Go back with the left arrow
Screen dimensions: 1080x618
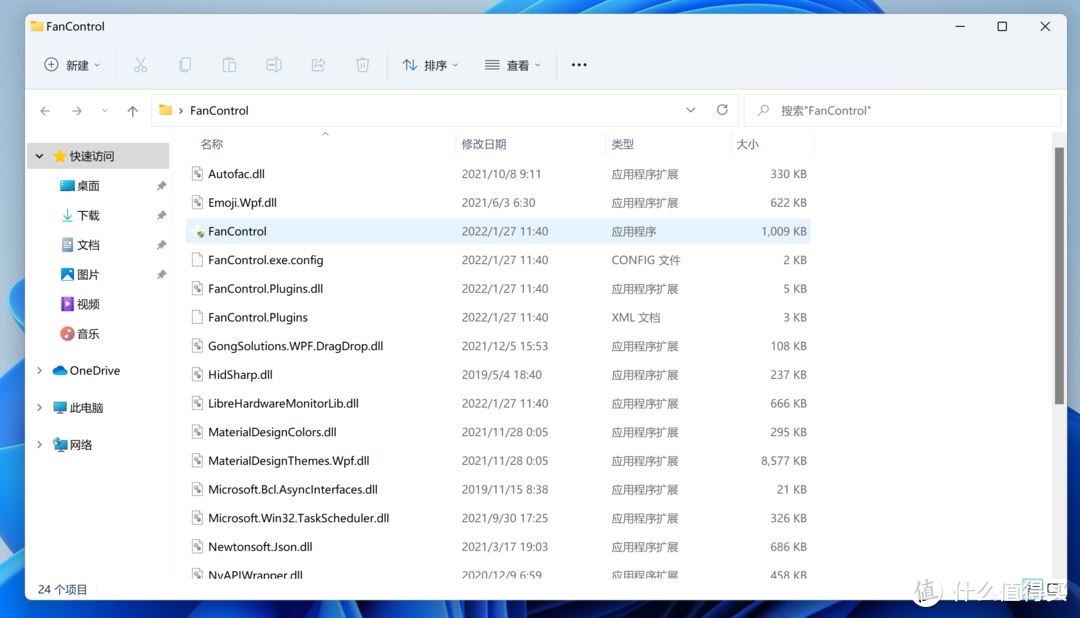(x=45, y=110)
